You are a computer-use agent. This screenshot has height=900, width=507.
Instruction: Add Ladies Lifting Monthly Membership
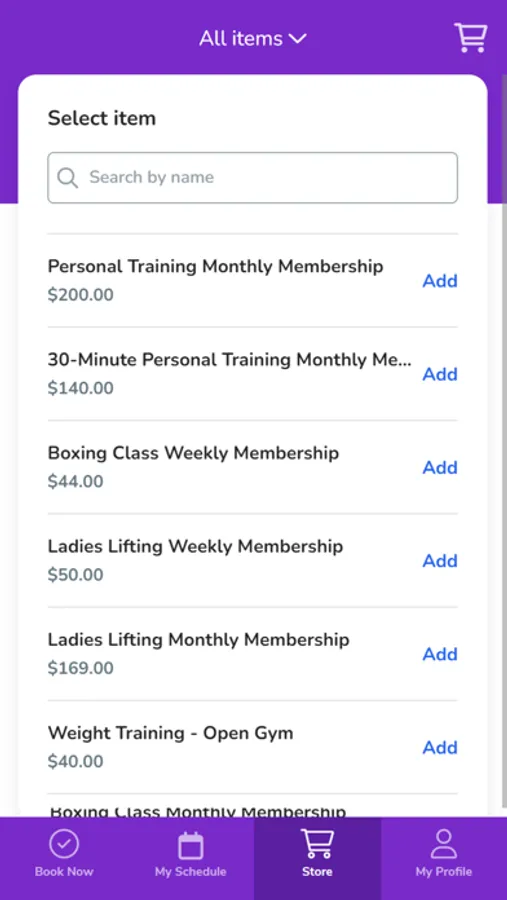pyautogui.click(x=440, y=654)
